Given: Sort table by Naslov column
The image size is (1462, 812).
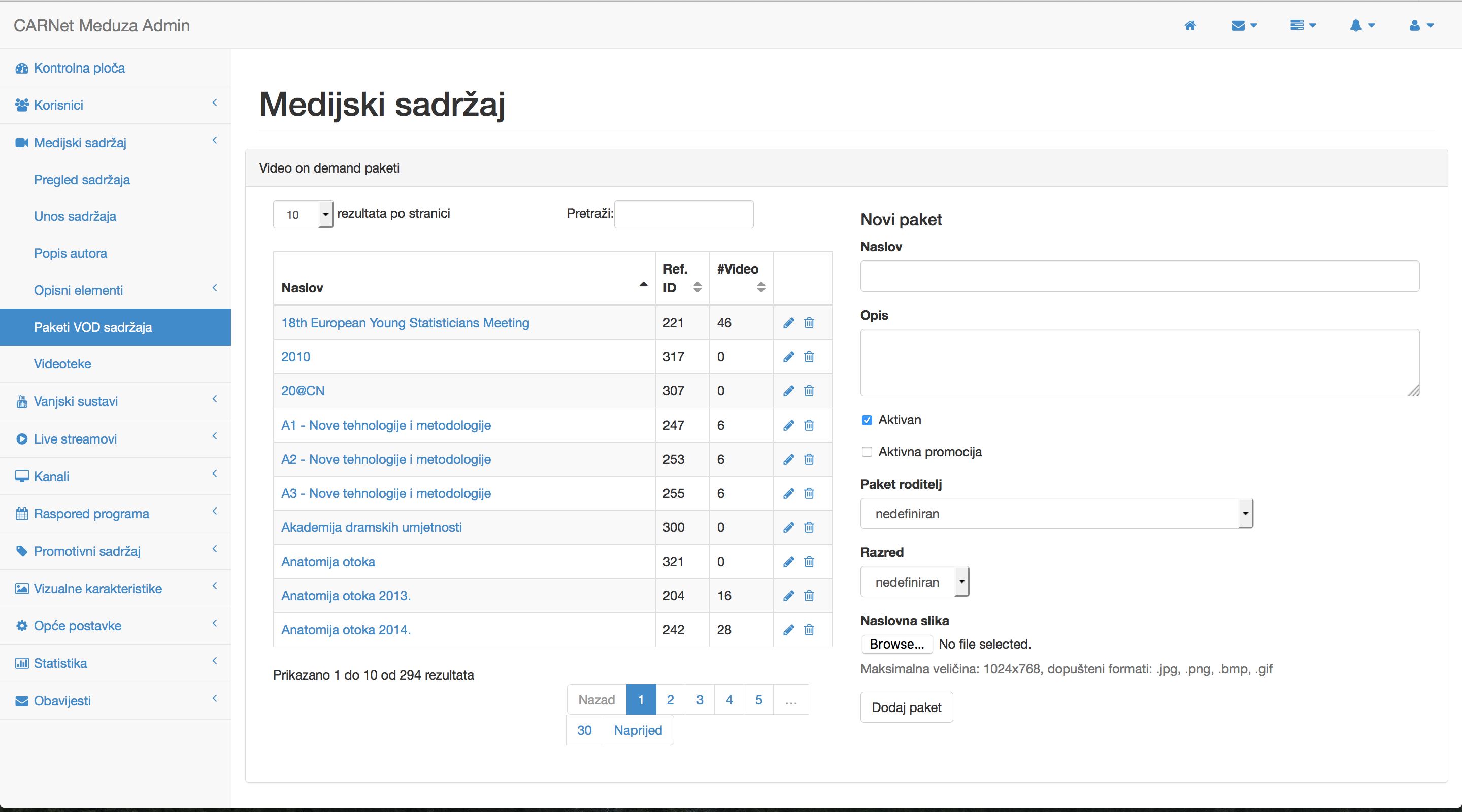Looking at the screenshot, I should coord(464,279).
